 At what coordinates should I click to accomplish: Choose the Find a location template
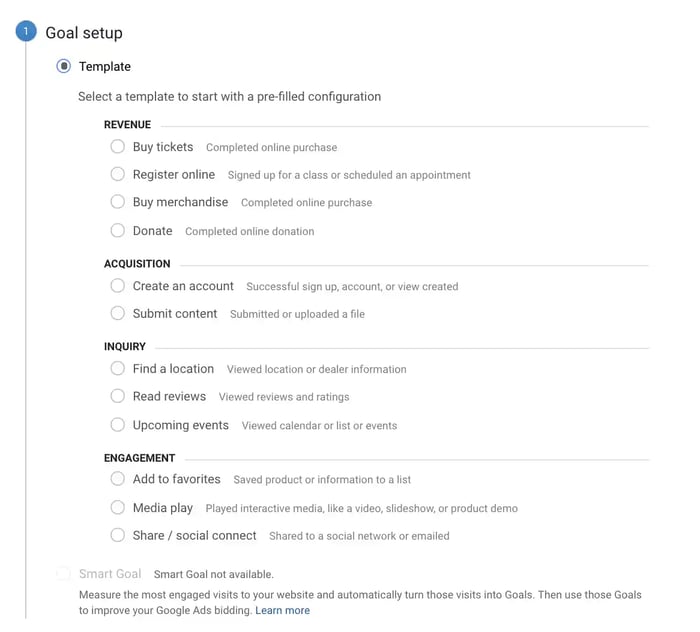pyautogui.click(x=118, y=369)
